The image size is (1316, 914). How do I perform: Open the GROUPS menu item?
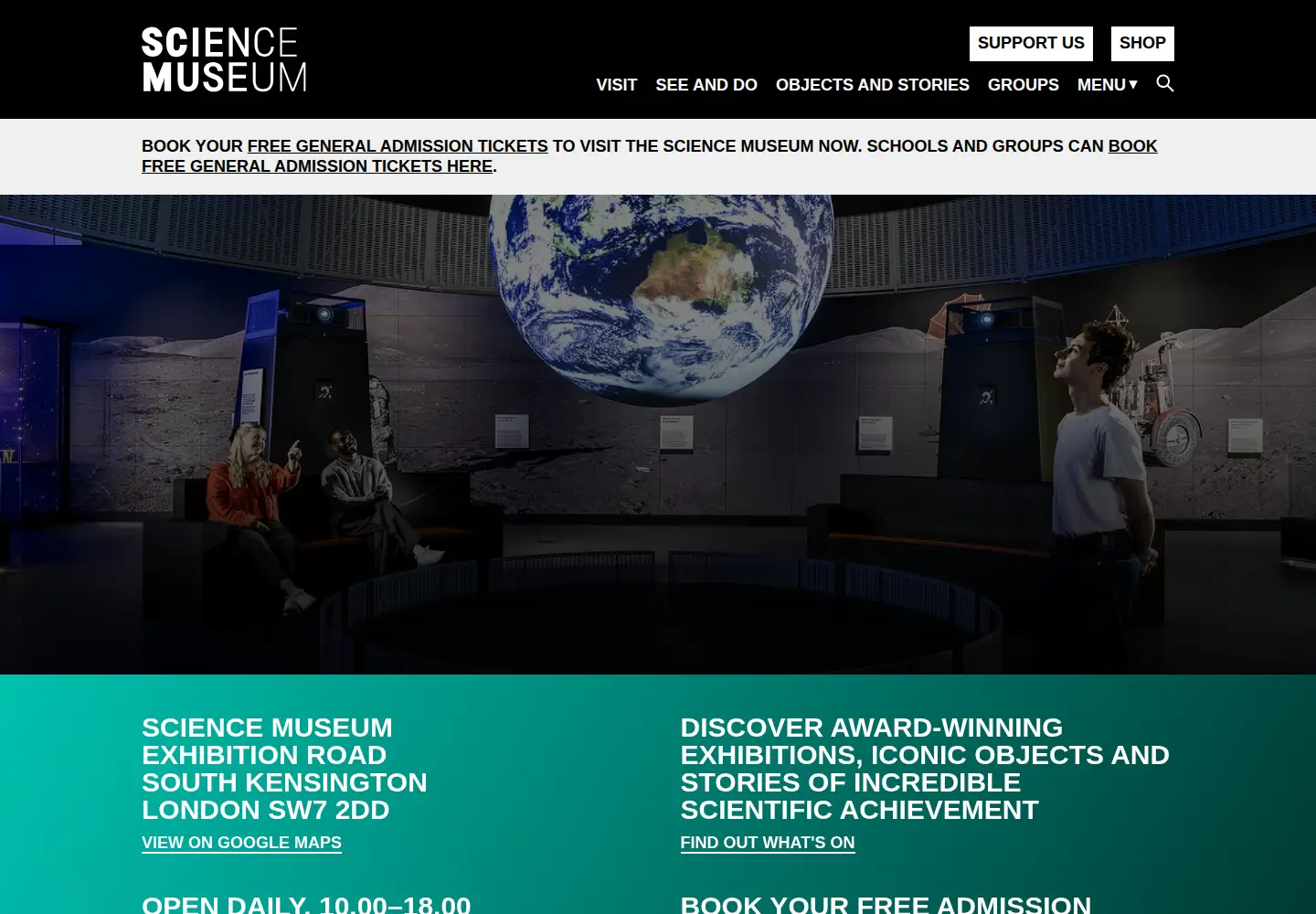click(x=1023, y=85)
